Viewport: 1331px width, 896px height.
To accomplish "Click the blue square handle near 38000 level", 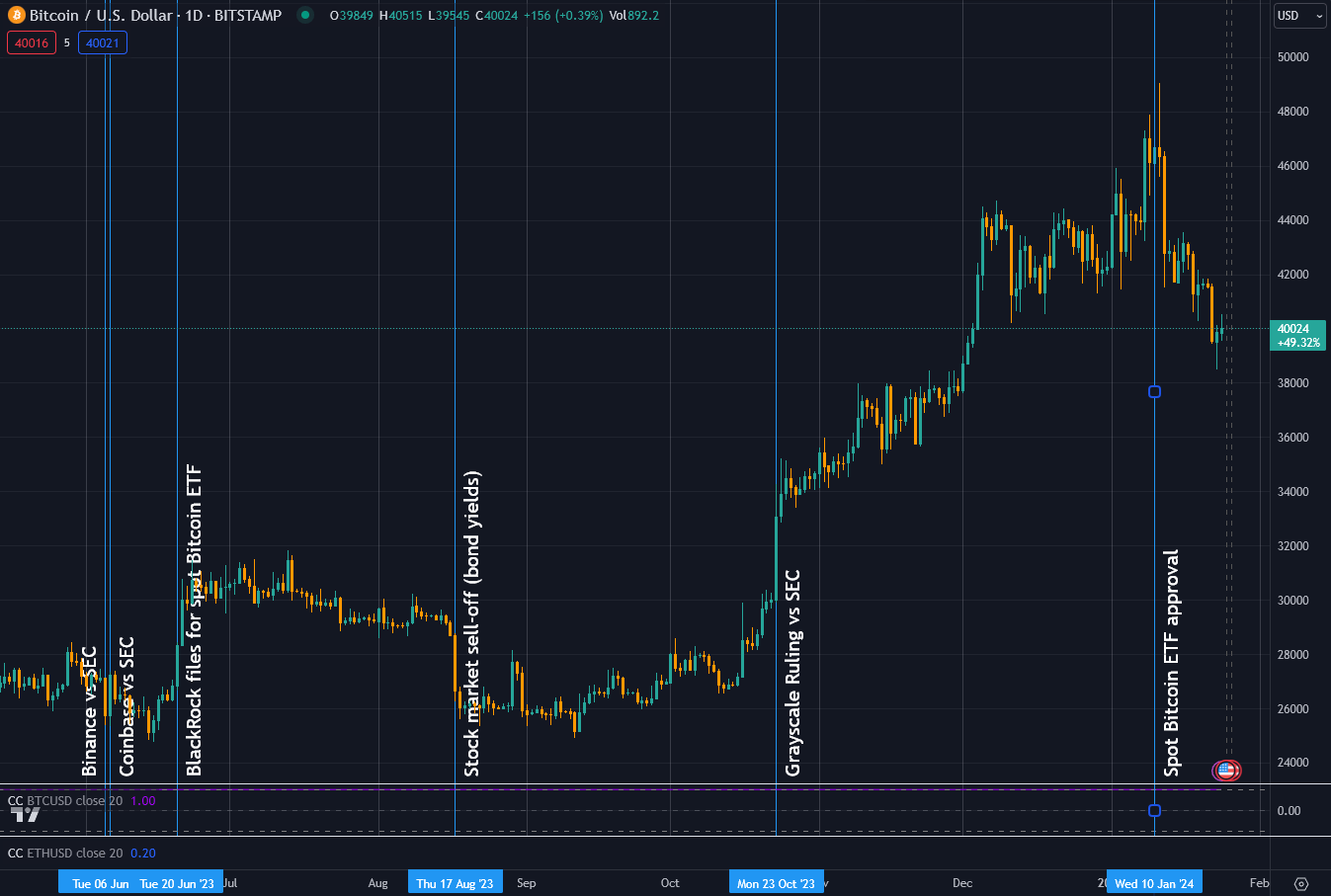I will (x=1154, y=392).
